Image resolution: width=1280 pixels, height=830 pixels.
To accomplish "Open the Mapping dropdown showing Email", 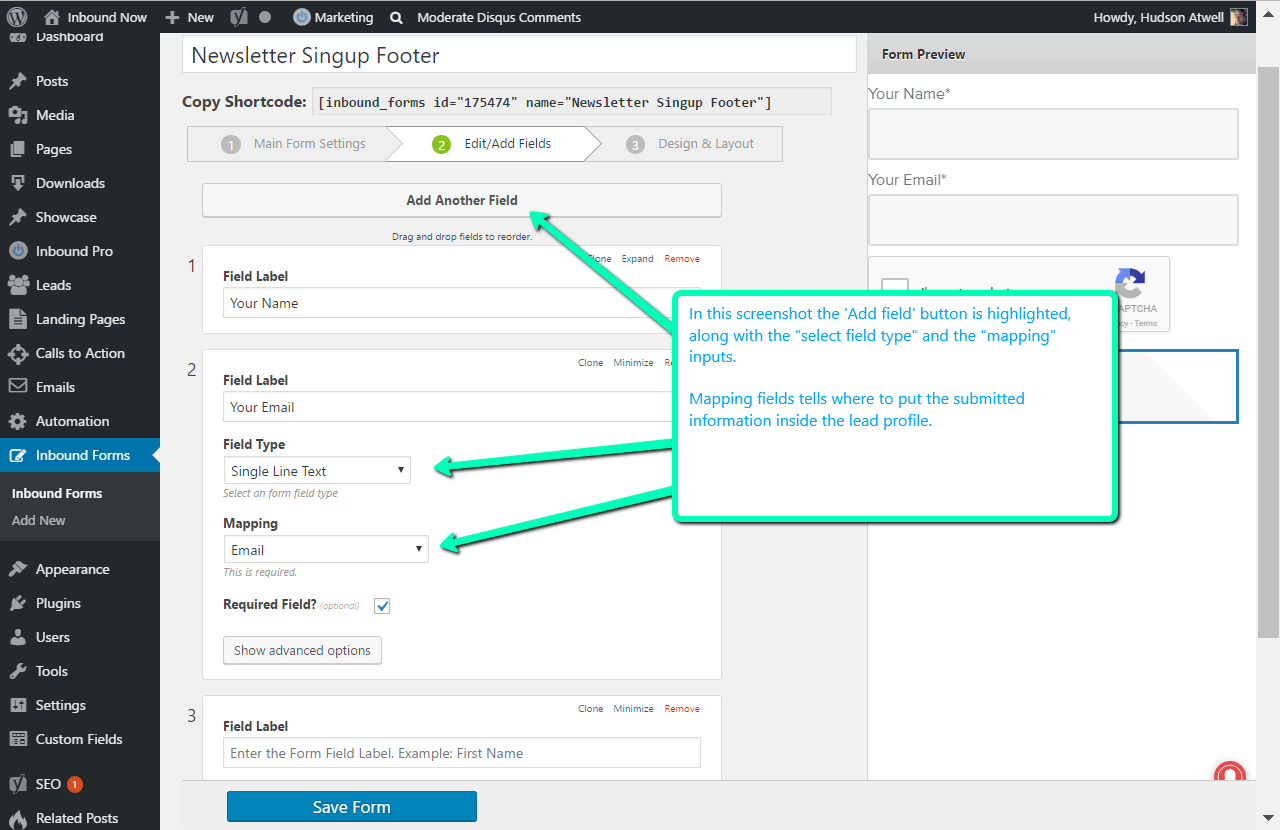I will click(326, 549).
